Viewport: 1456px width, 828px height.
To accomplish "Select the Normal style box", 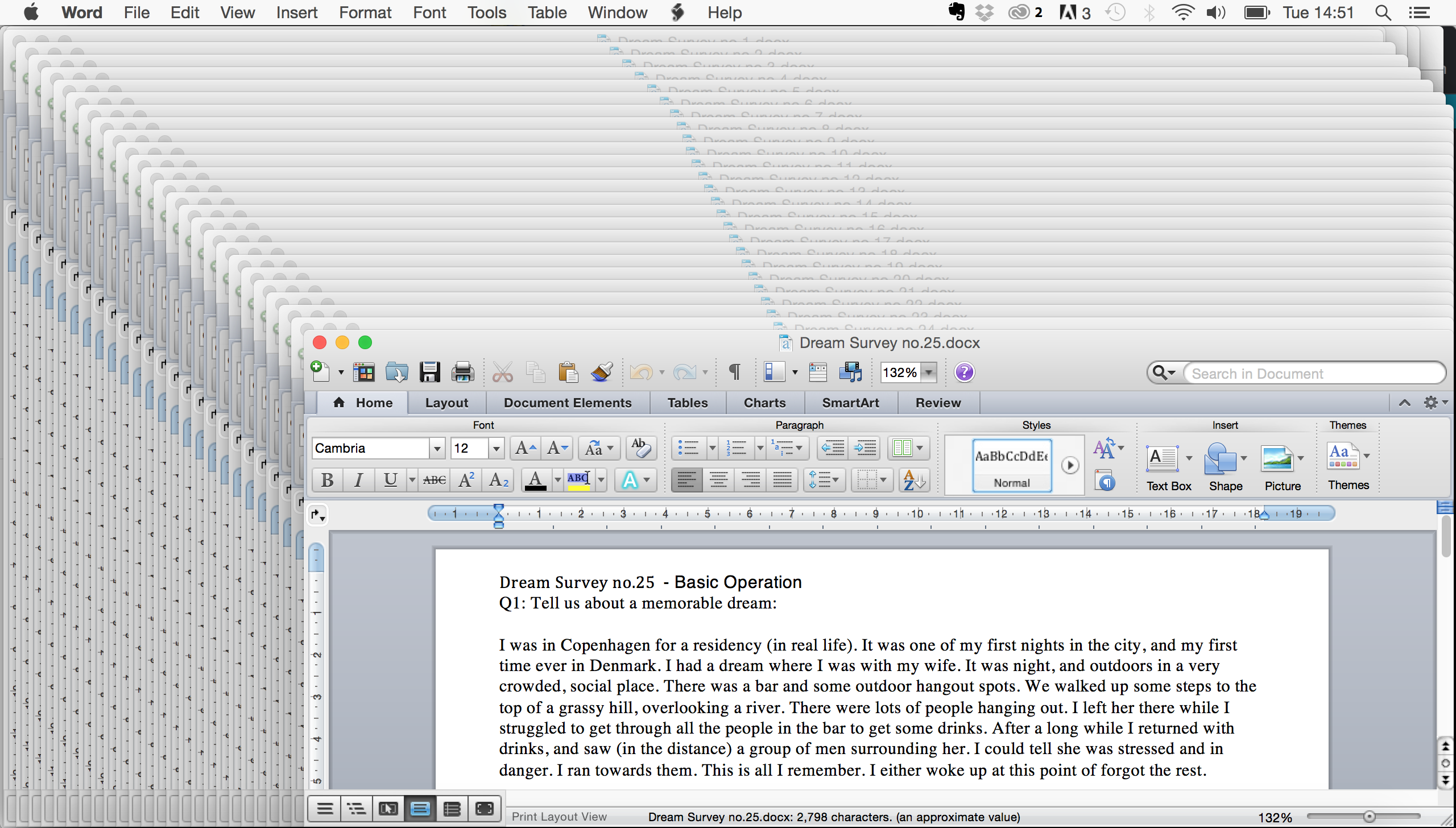I will point(1012,465).
